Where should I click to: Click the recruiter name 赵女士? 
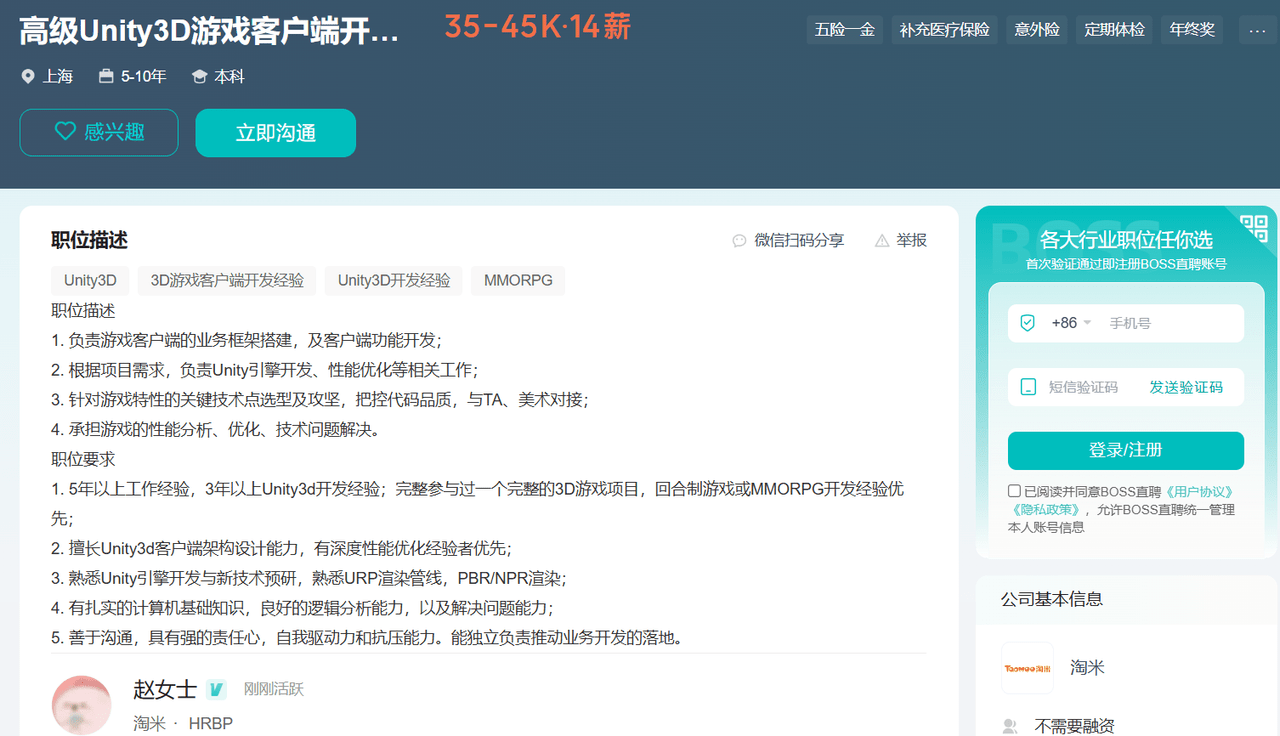165,689
